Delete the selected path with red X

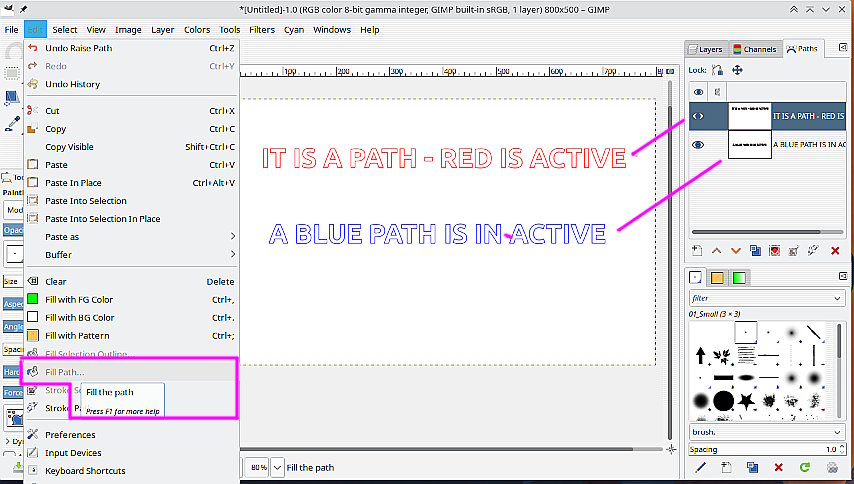[x=835, y=251]
